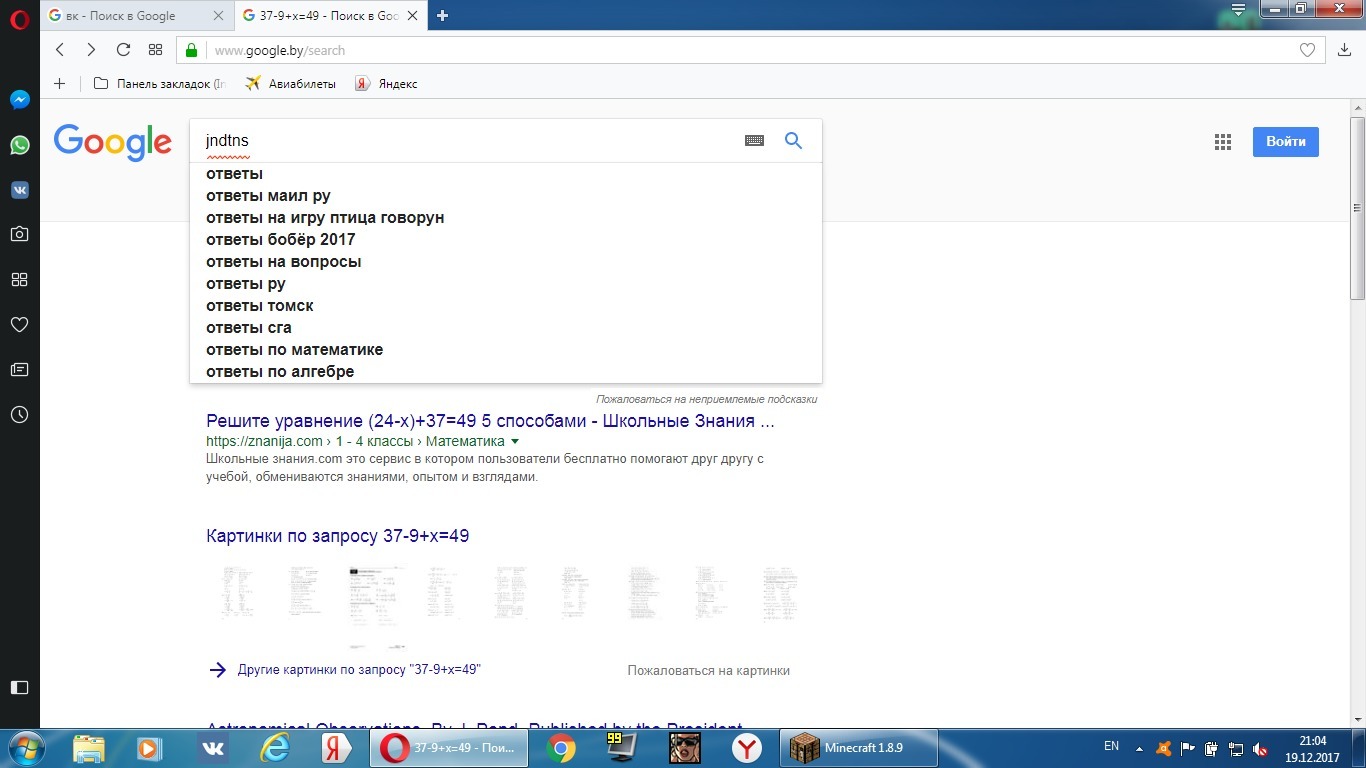Open the on-screen keyboard in Google search box
The width and height of the screenshot is (1366, 768).
click(x=755, y=141)
